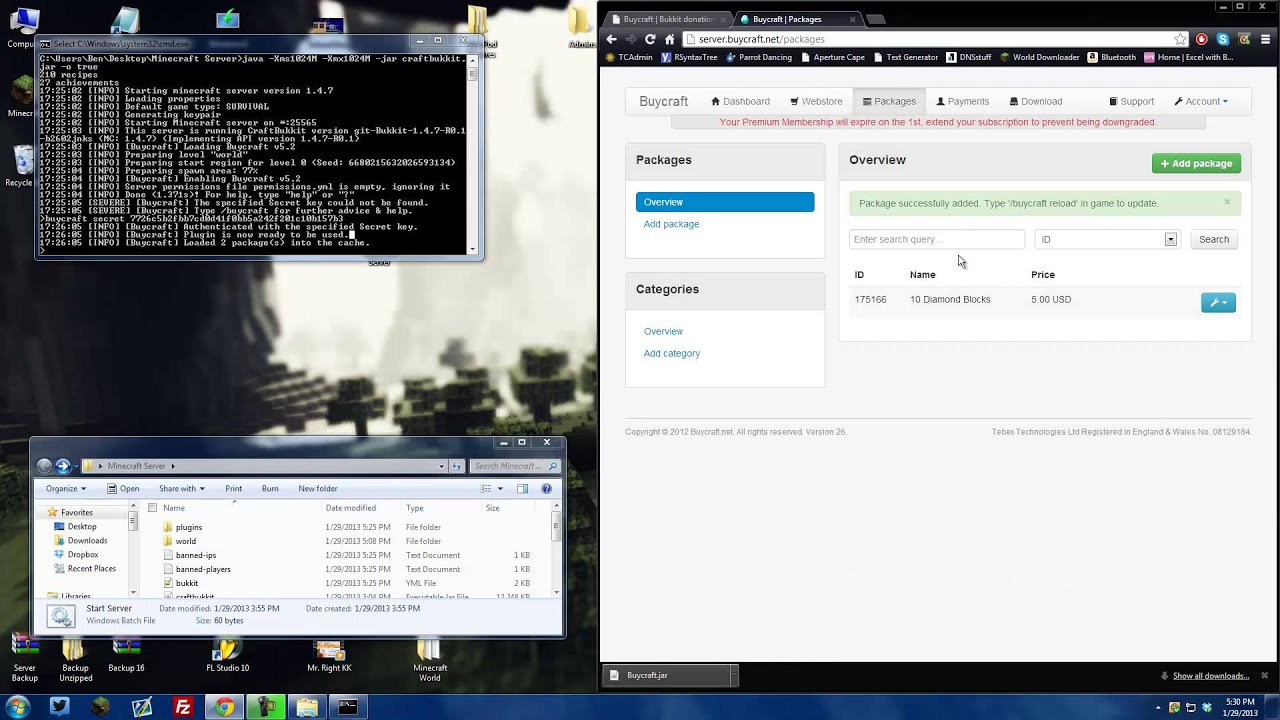The image size is (1280, 720).
Task: Toggle Explorer preview pane icon
Action: pyautogui.click(x=522, y=489)
